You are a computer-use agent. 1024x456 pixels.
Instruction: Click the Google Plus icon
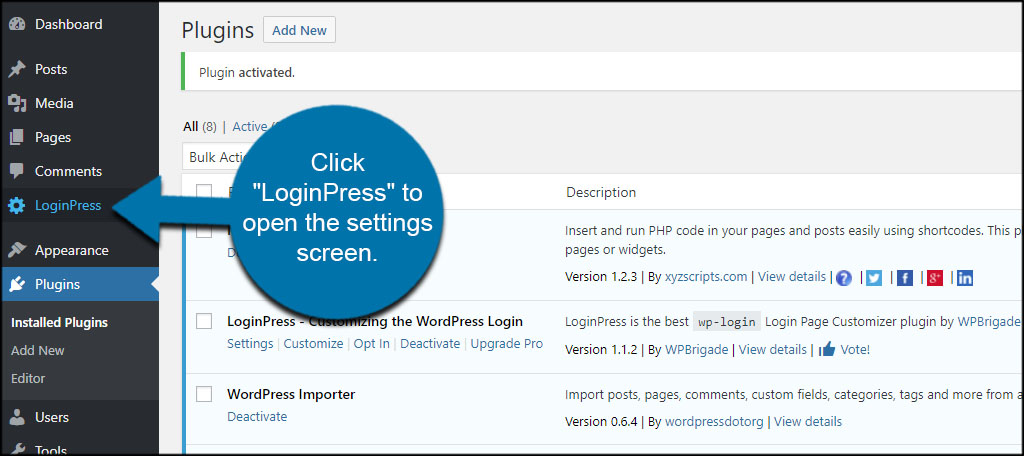coord(935,278)
